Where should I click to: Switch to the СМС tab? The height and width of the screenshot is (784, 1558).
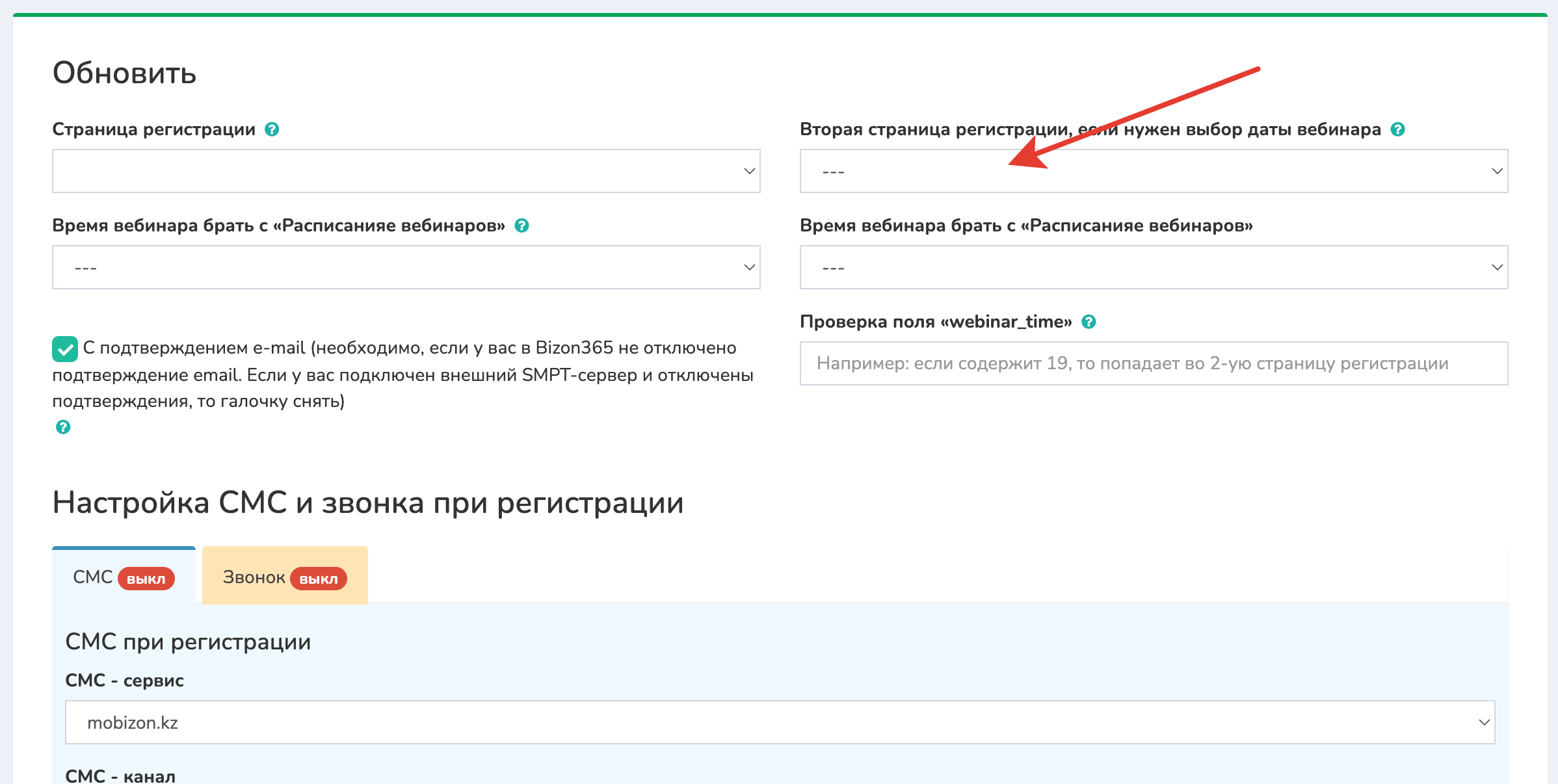coord(93,577)
